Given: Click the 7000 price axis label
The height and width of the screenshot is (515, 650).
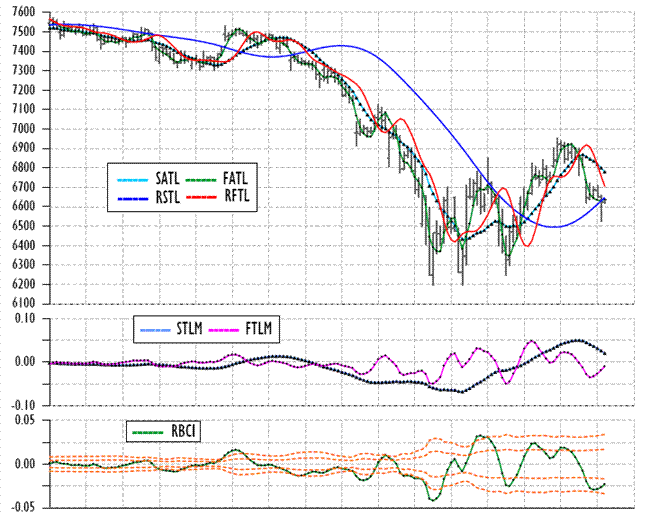Looking at the screenshot, I should pos(24,129).
